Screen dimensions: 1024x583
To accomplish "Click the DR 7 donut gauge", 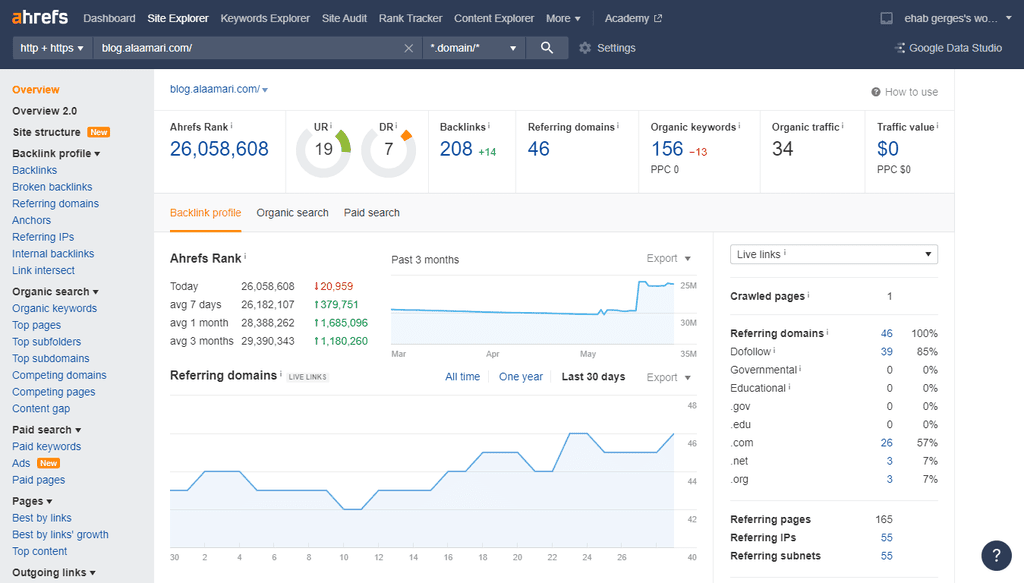I will (x=389, y=150).
